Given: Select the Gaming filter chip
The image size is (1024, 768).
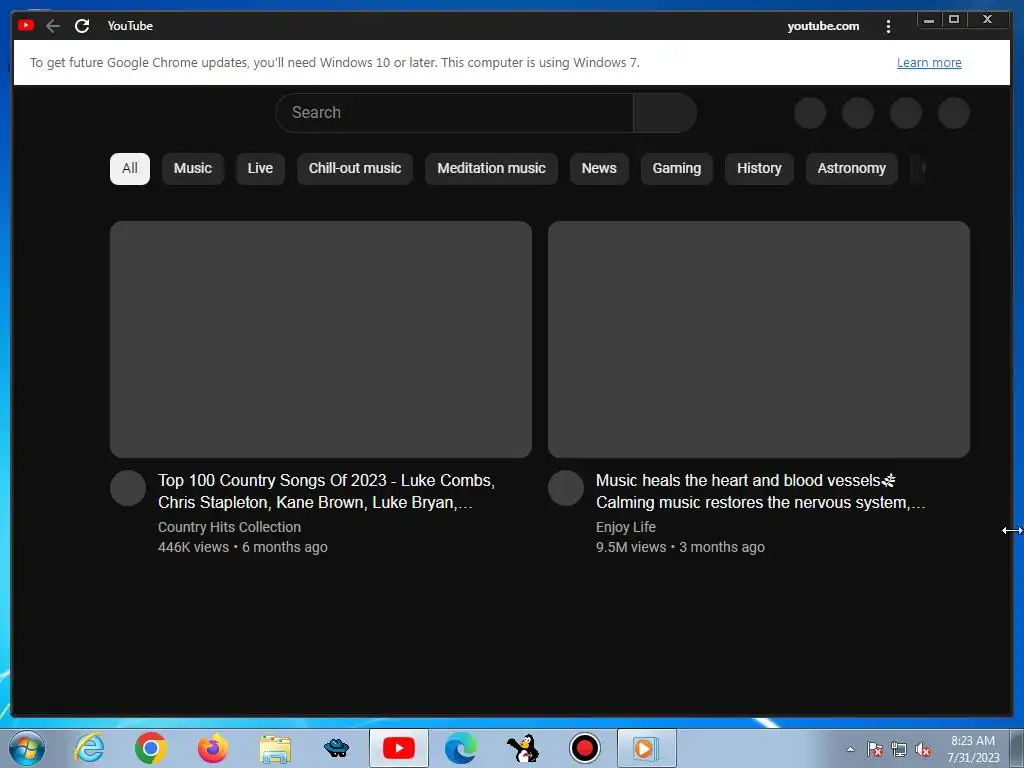Looking at the screenshot, I should click(677, 168).
